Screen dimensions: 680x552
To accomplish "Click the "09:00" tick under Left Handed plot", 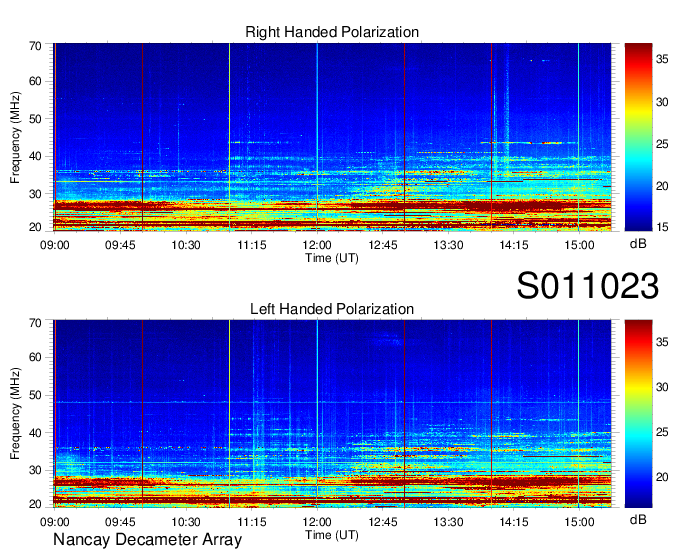I will coord(55,522).
